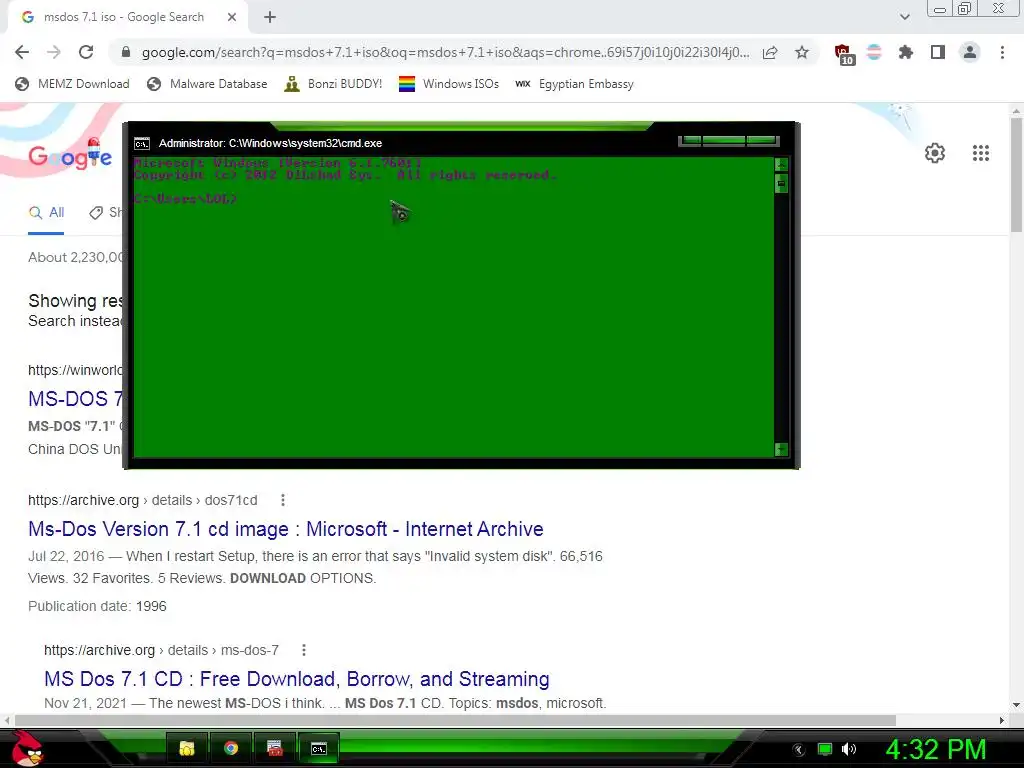The height and width of the screenshot is (768, 1024).
Task: Open Egyptian Embassy bookmark
Action: click(x=575, y=84)
